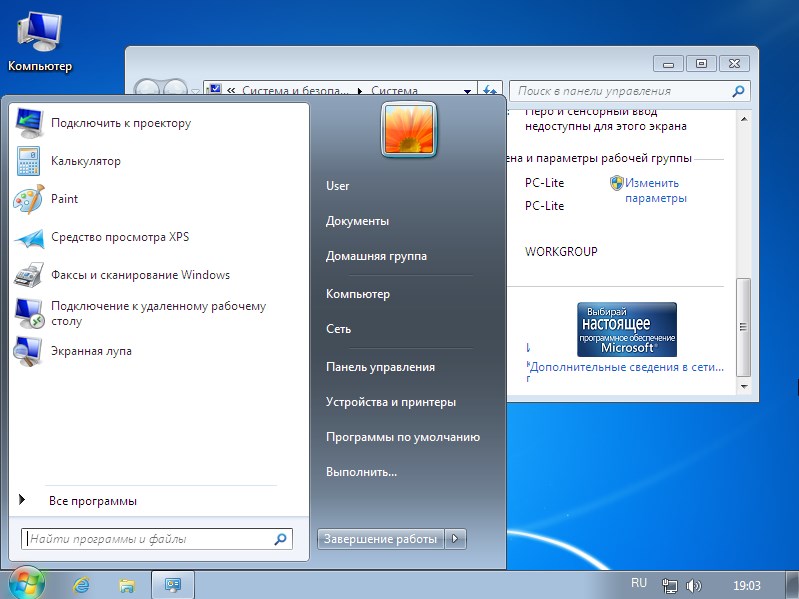The width and height of the screenshot is (799, 599).
Task: Expand the arrow after Система и безопасность breadcrumb
Action: coord(360,91)
